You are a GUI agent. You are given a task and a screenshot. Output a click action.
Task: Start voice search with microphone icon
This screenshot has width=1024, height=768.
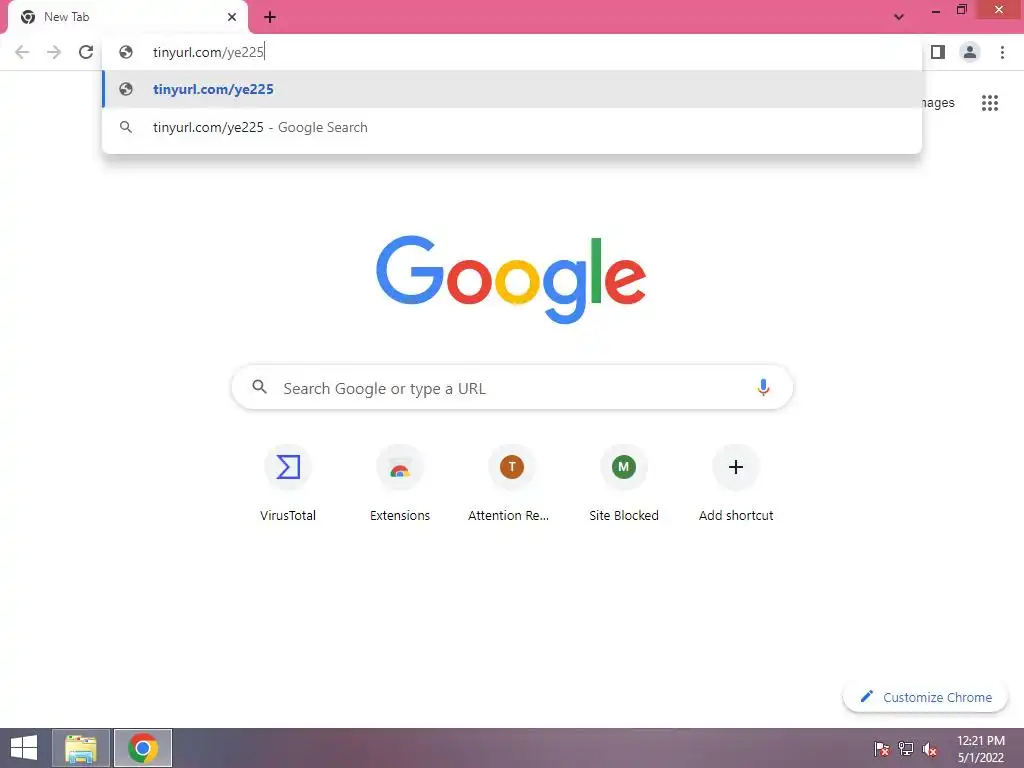(763, 387)
